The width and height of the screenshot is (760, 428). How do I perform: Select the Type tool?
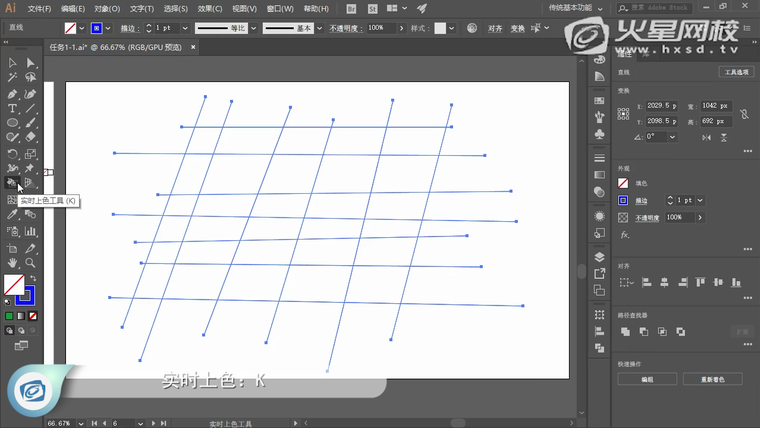click(x=12, y=108)
